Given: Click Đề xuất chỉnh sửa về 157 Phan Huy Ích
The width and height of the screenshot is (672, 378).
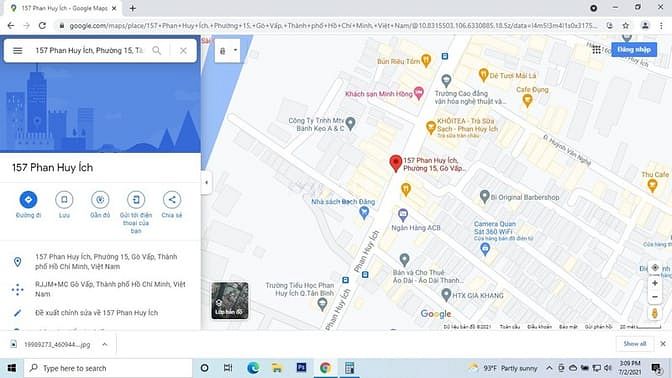Looking at the screenshot, I should point(96,313).
